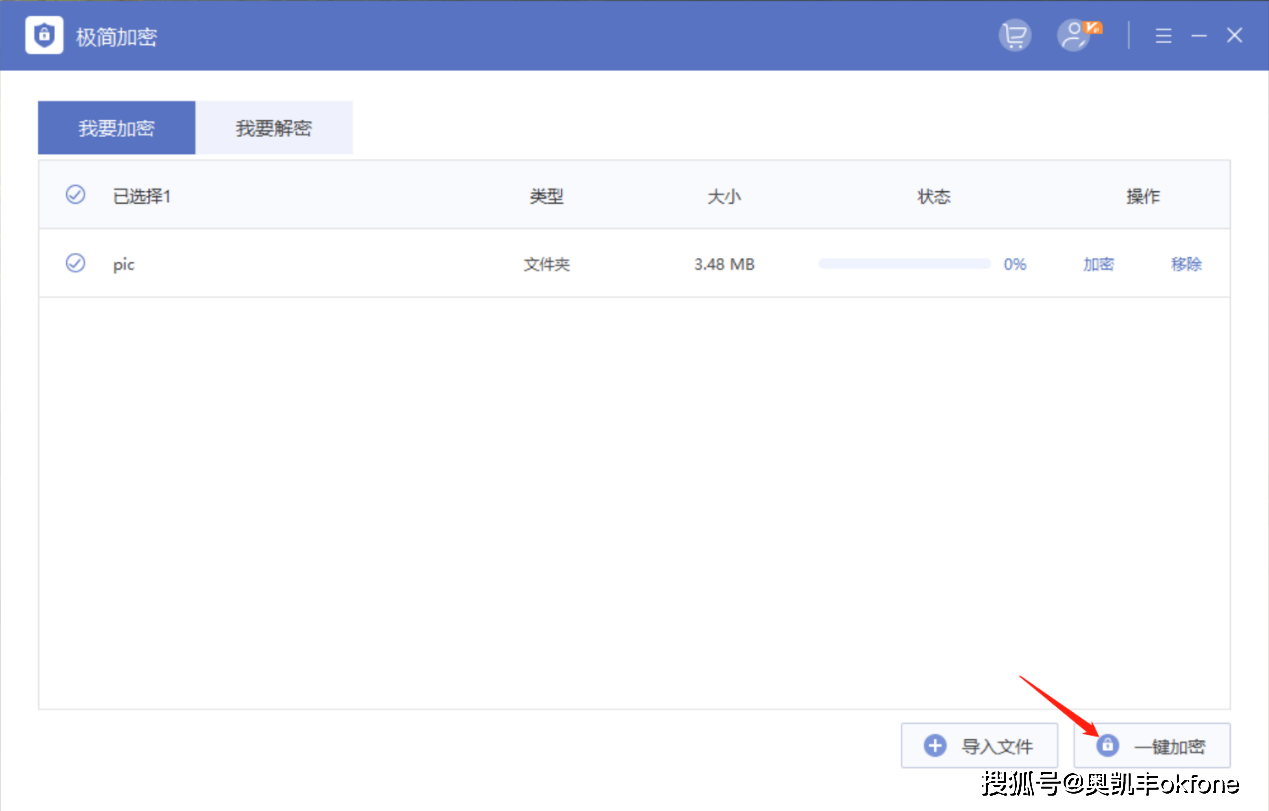Click the 状态 column header
Image resolution: width=1269 pixels, height=811 pixels.
pyautogui.click(x=934, y=196)
